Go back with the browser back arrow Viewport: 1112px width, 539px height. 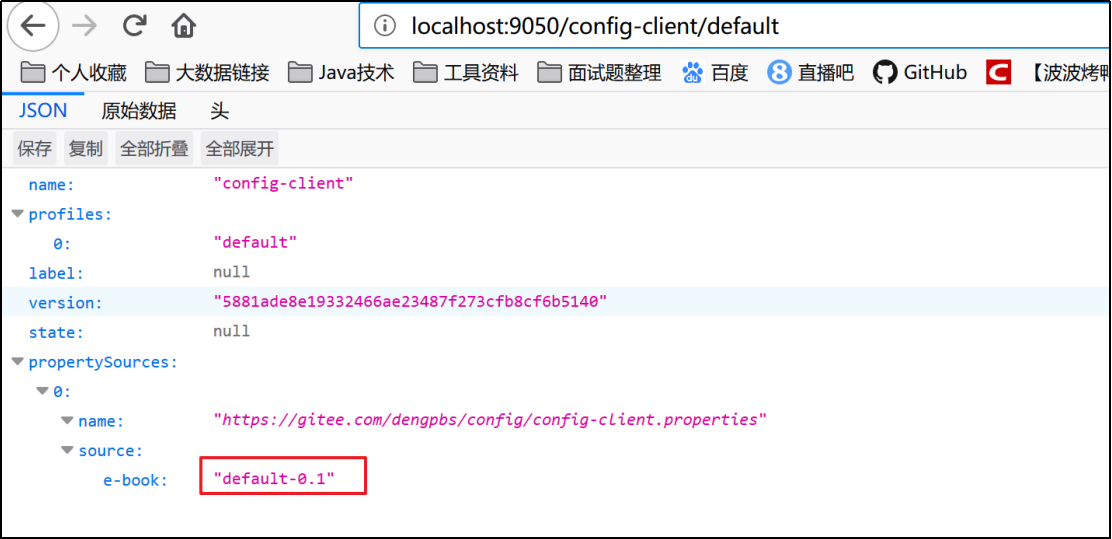33,26
